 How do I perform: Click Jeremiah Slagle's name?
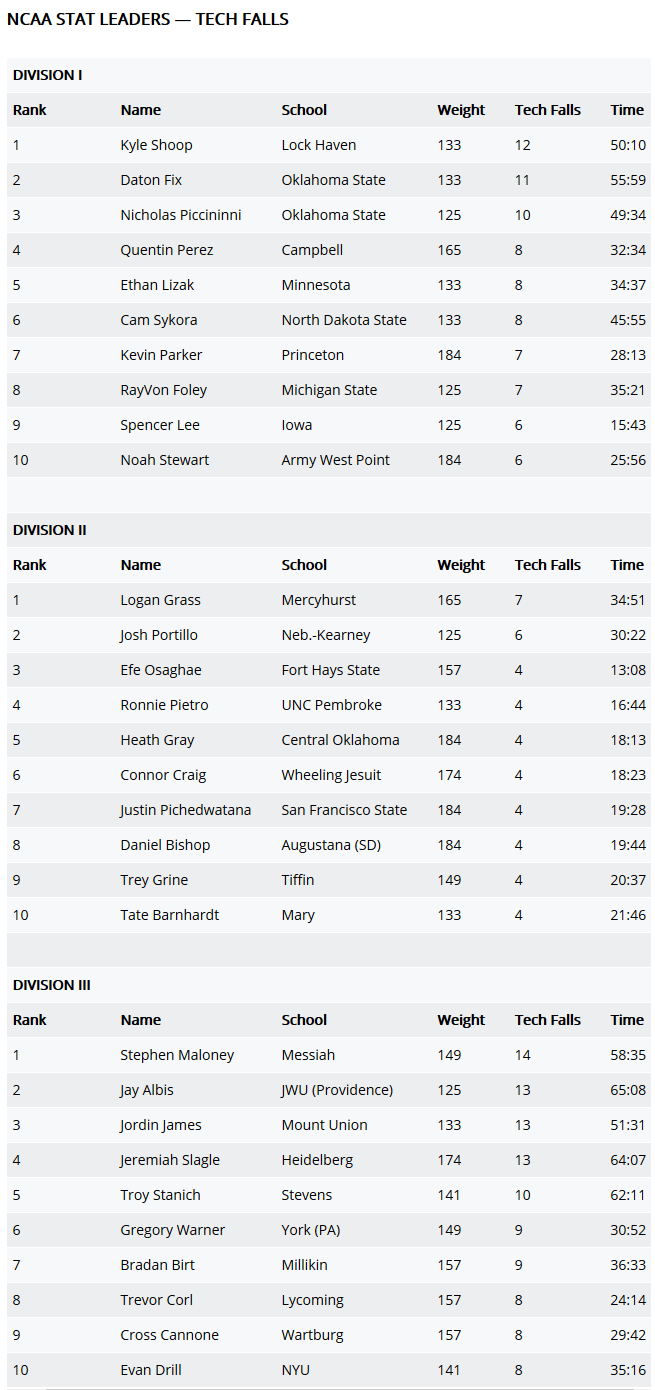pyautogui.click(x=170, y=1160)
